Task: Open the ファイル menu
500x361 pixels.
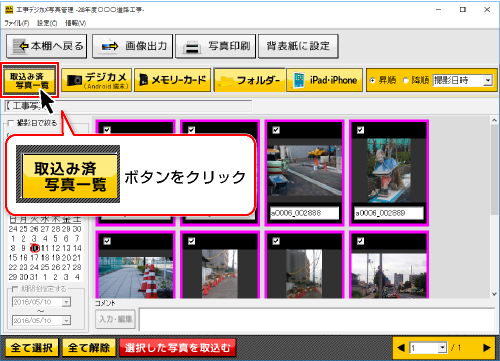Action: tap(16, 23)
